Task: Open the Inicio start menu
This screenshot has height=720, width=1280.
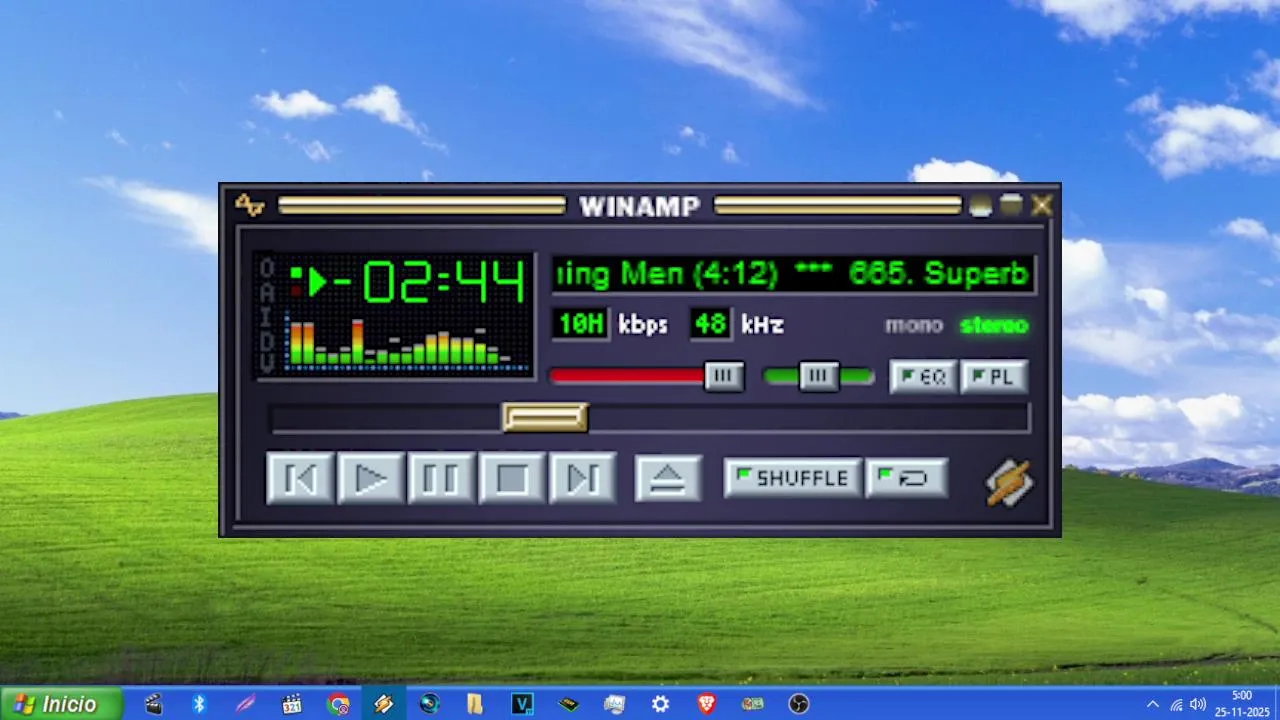Action: (x=60, y=704)
